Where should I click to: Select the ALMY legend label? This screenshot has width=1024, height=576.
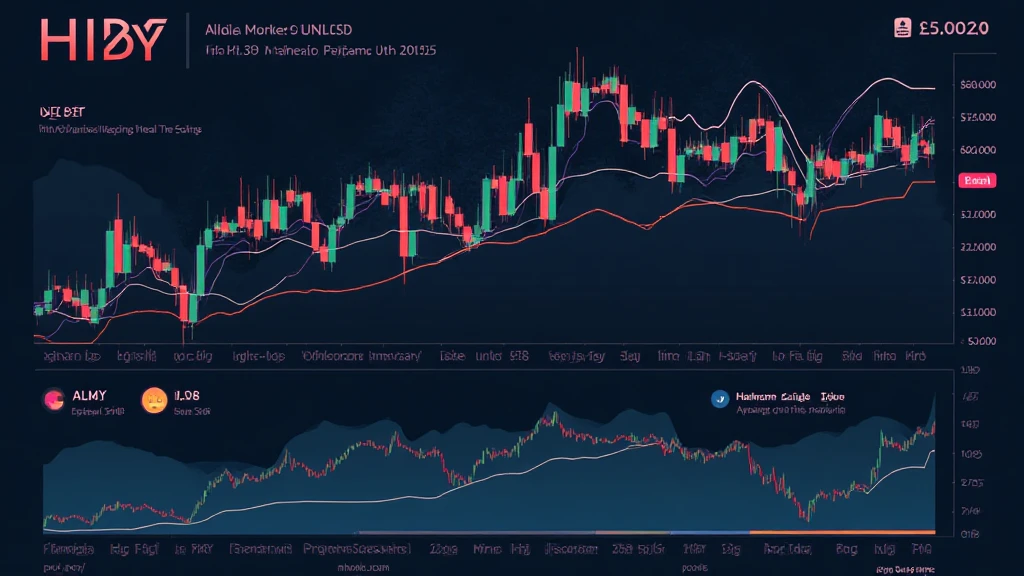pos(90,396)
